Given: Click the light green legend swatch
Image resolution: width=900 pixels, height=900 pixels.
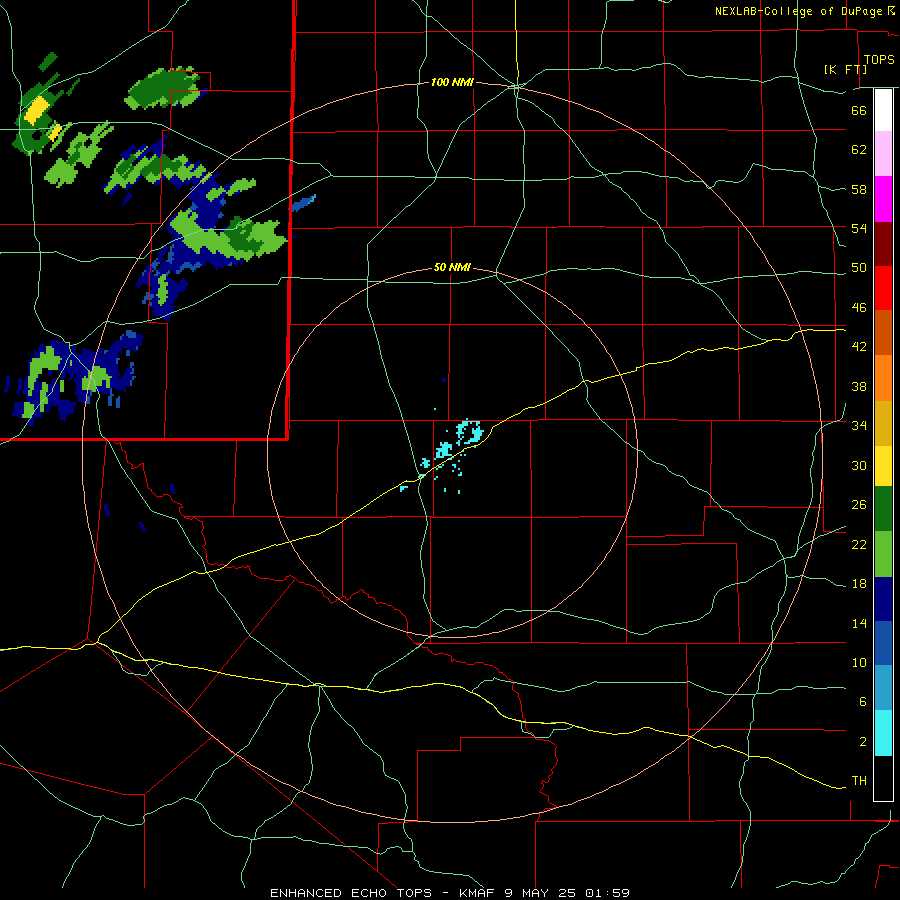Looking at the screenshot, I should pyautogui.click(x=883, y=554).
